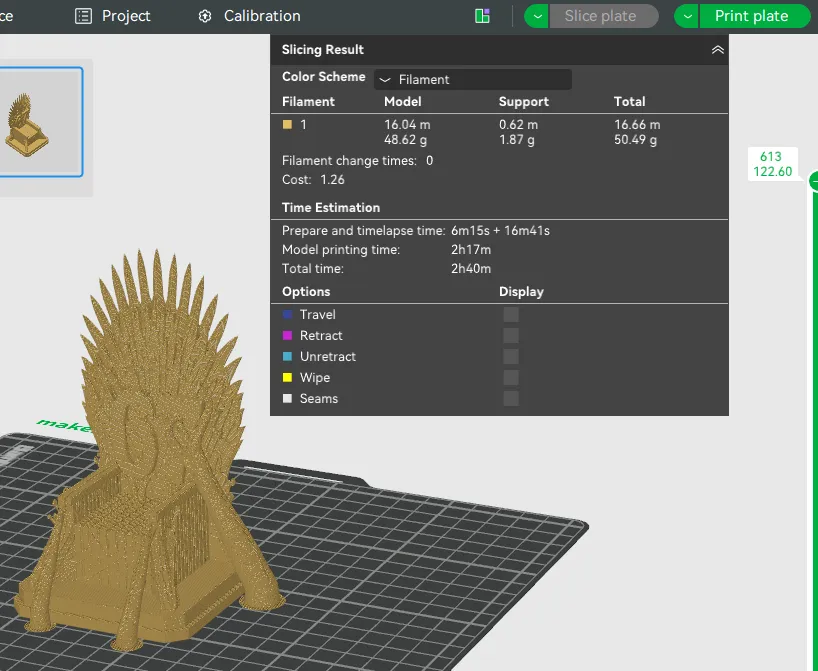Open Print plate dropdown arrow
Screen dimensions: 818x671
pos(687,16)
